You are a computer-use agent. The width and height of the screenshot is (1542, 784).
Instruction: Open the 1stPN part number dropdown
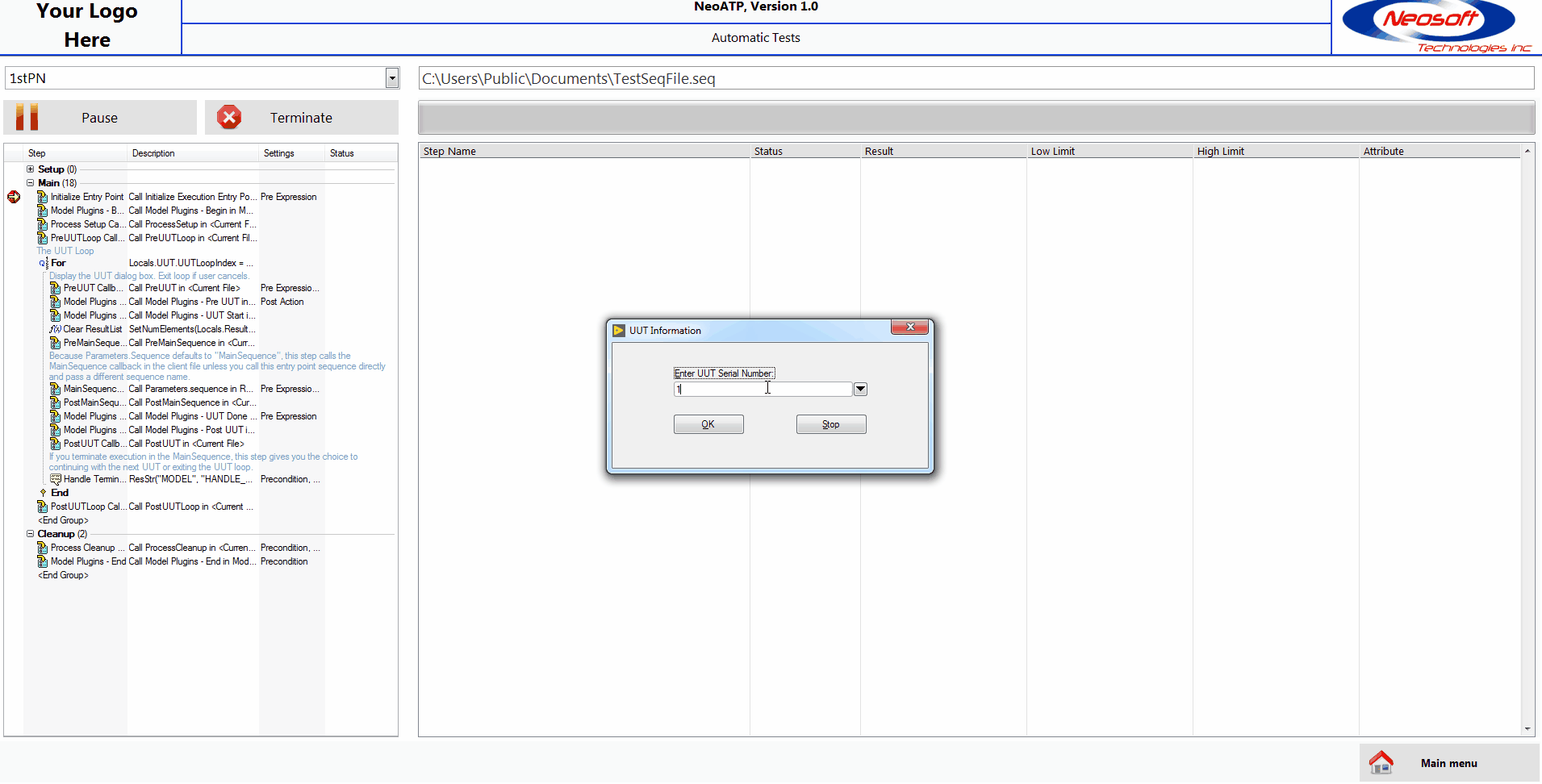392,77
